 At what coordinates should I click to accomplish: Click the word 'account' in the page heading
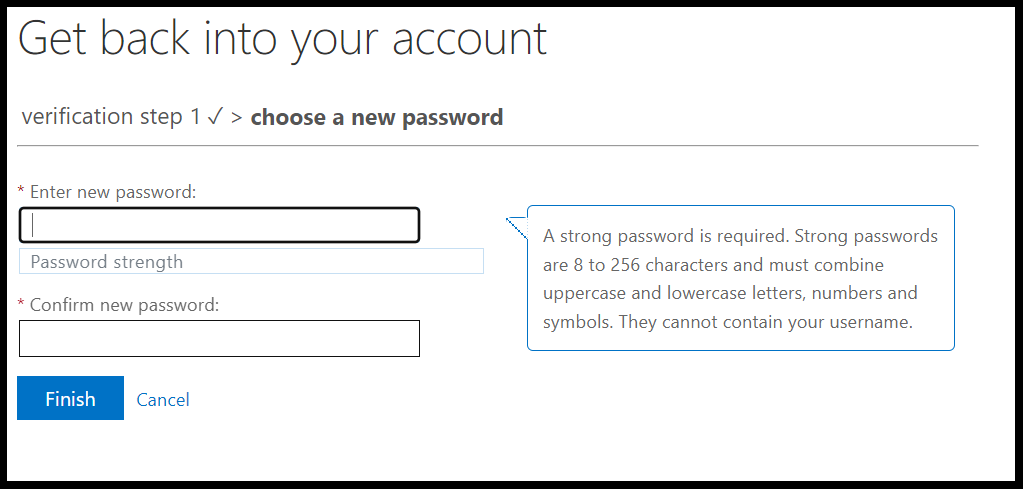click(469, 38)
